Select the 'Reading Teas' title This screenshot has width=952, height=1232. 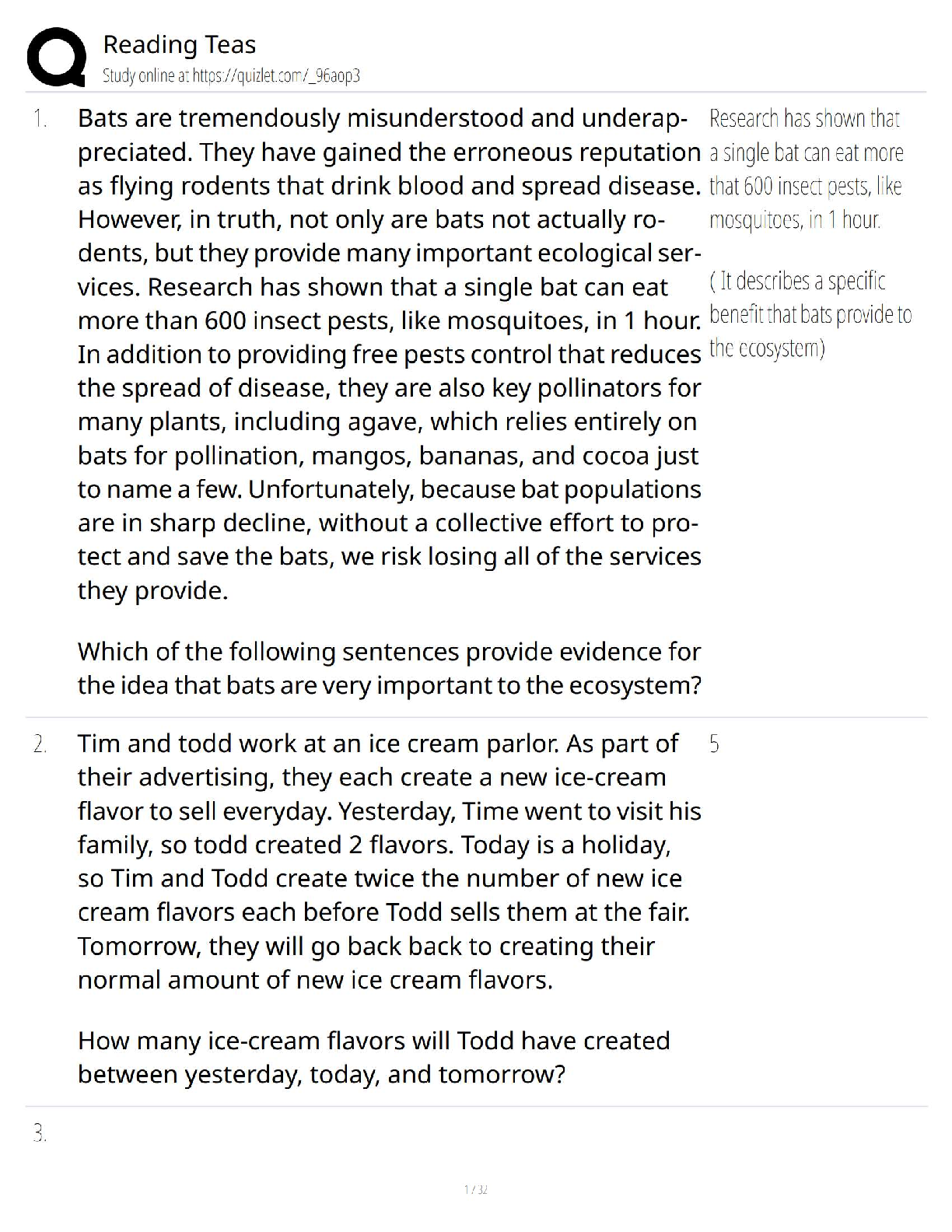(x=180, y=44)
